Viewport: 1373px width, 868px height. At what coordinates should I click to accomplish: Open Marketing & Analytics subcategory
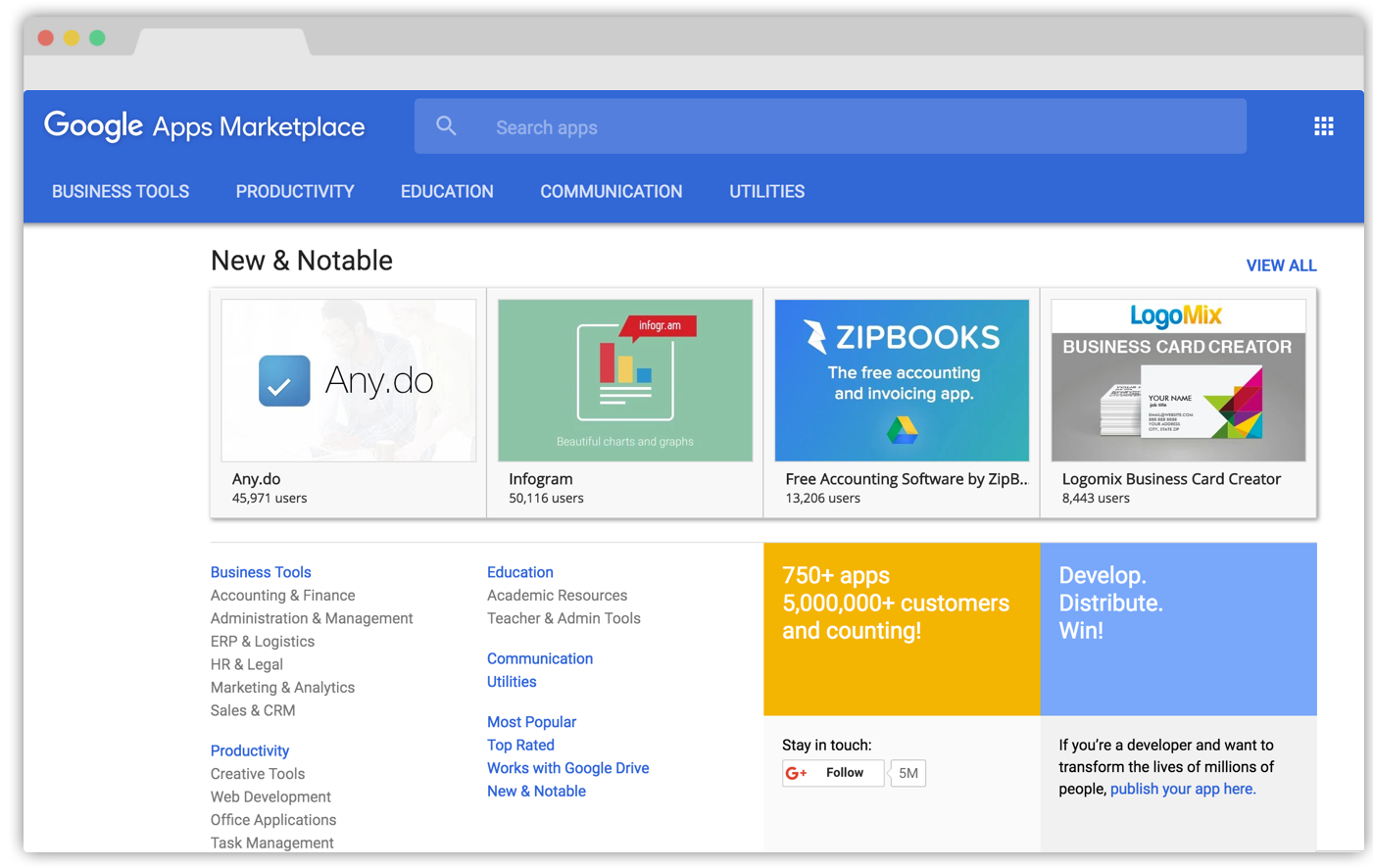click(x=282, y=688)
